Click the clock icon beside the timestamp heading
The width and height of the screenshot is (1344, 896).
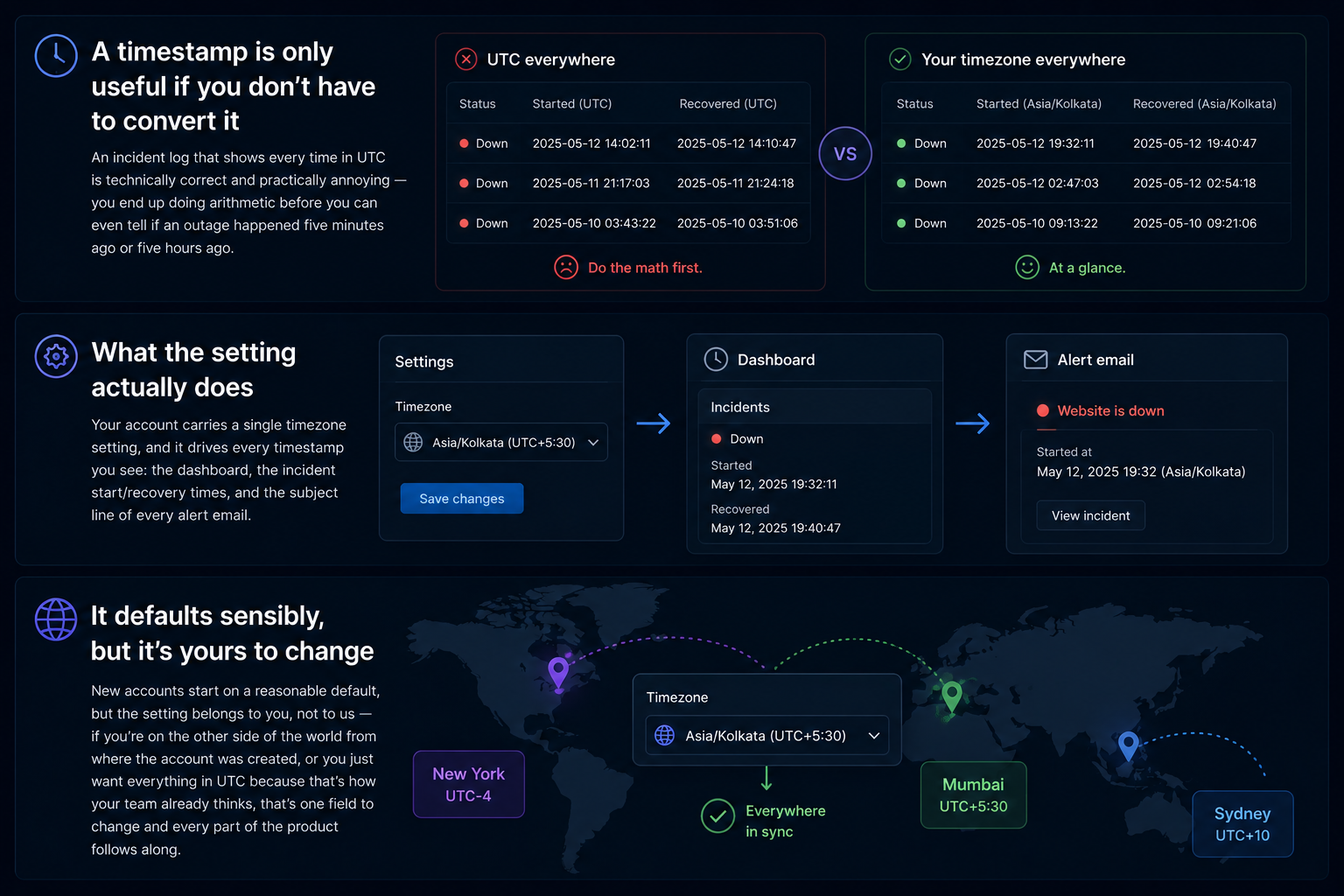(x=56, y=56)
